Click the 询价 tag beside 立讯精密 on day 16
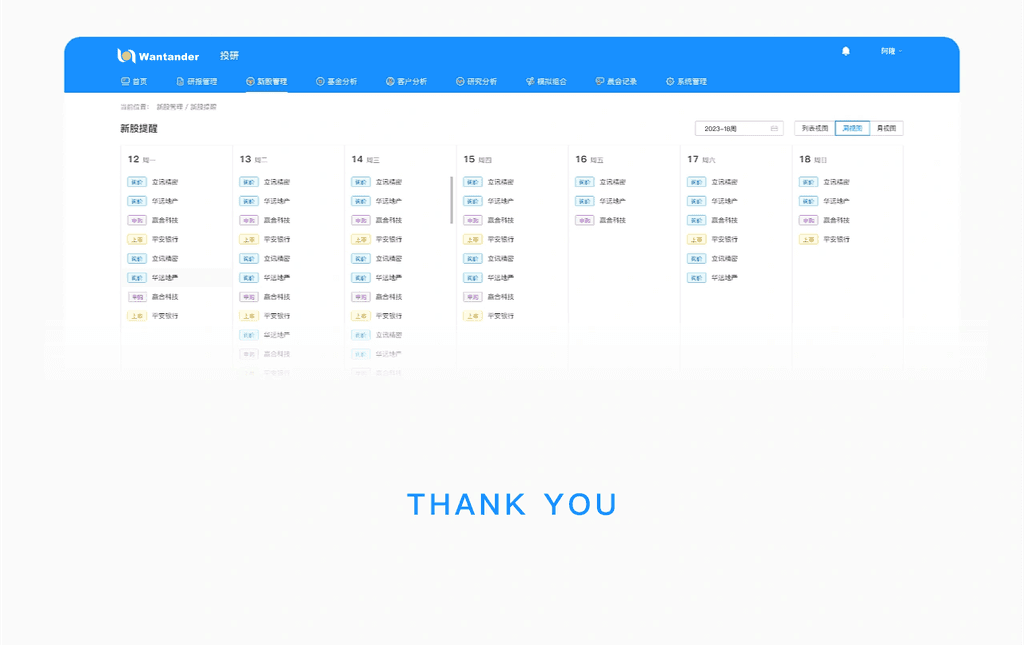Image resolution: width=1024 pixels, height=645 pixels. coord(584,182)
